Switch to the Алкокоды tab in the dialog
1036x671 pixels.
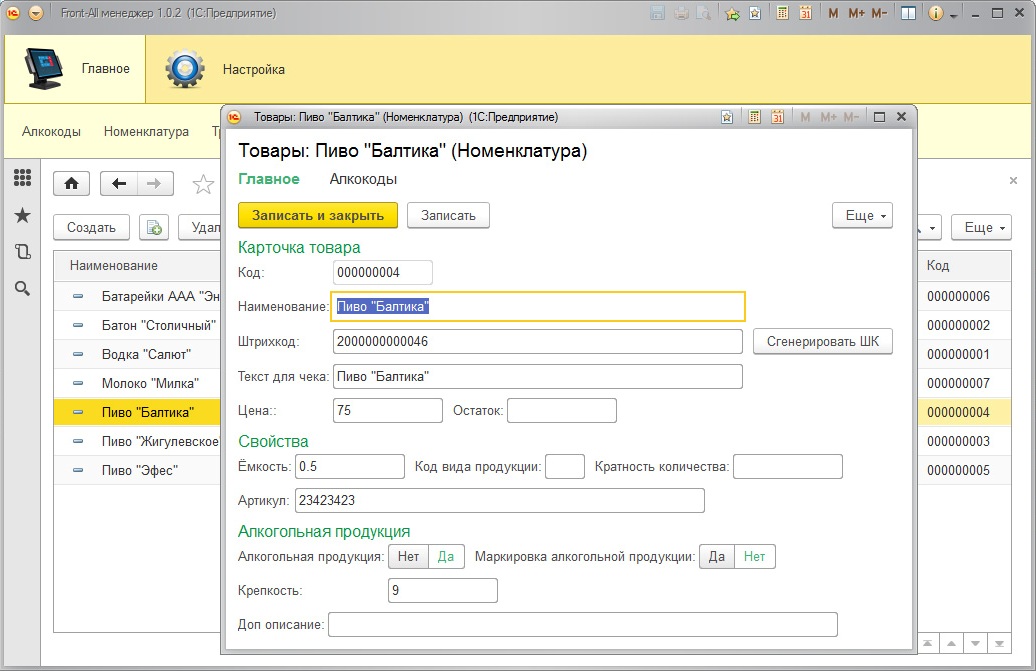coord(363,179)
